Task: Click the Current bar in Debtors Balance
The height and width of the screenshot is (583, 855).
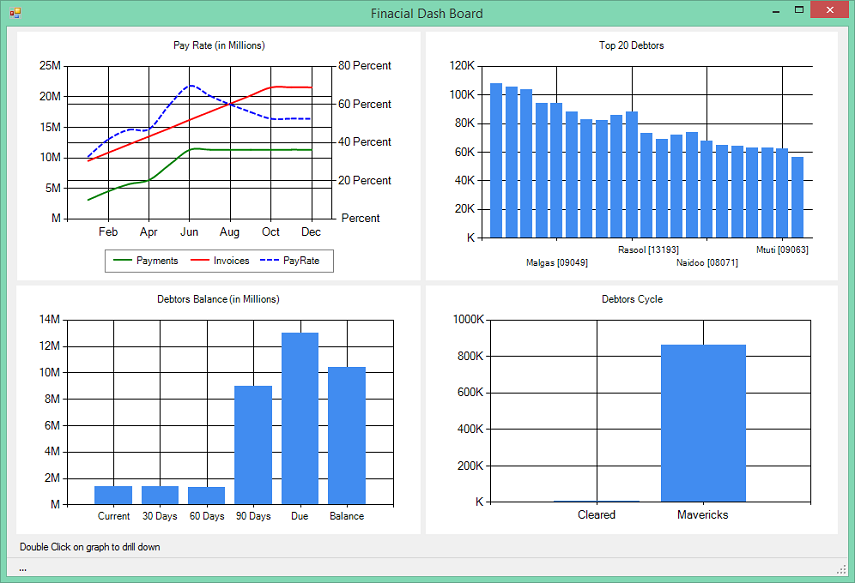Action: pos(113,495)
